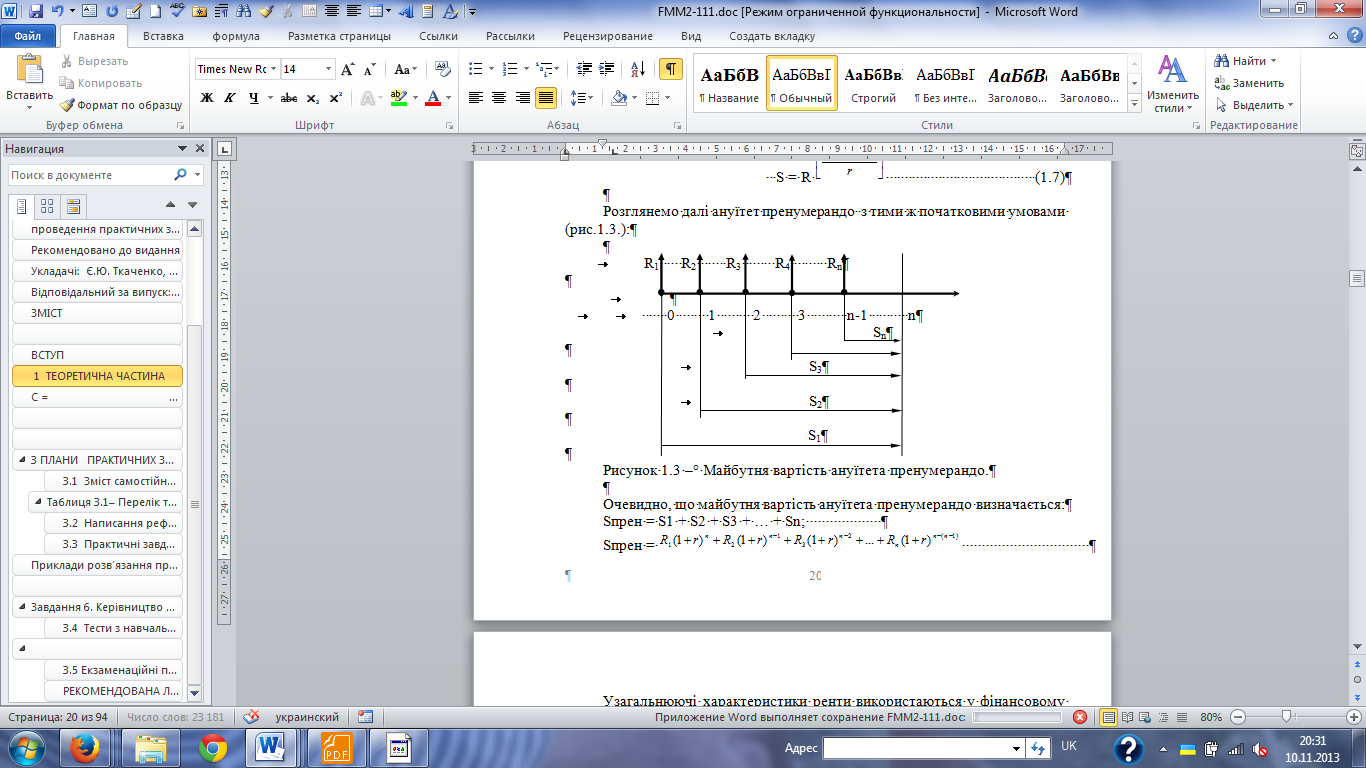Screen dimensions: 1366x768
Task: Open the Вид ribbon tab
Action: (691, 36)
